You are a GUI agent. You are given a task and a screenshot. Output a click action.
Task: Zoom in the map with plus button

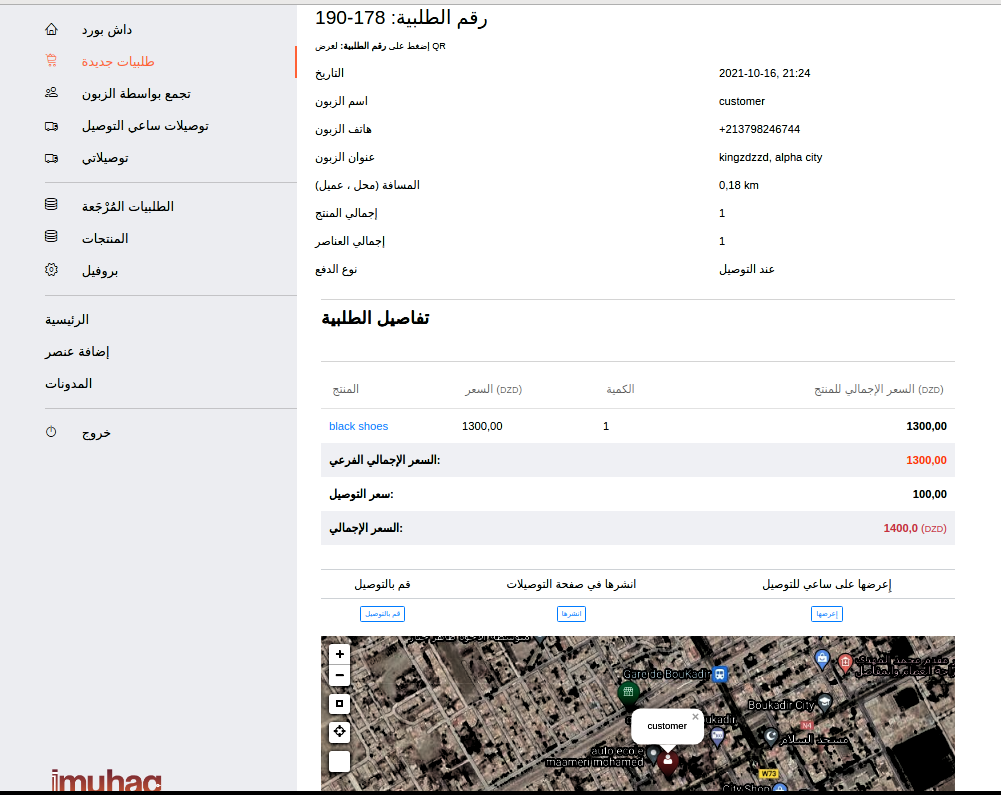coord(340,653)
